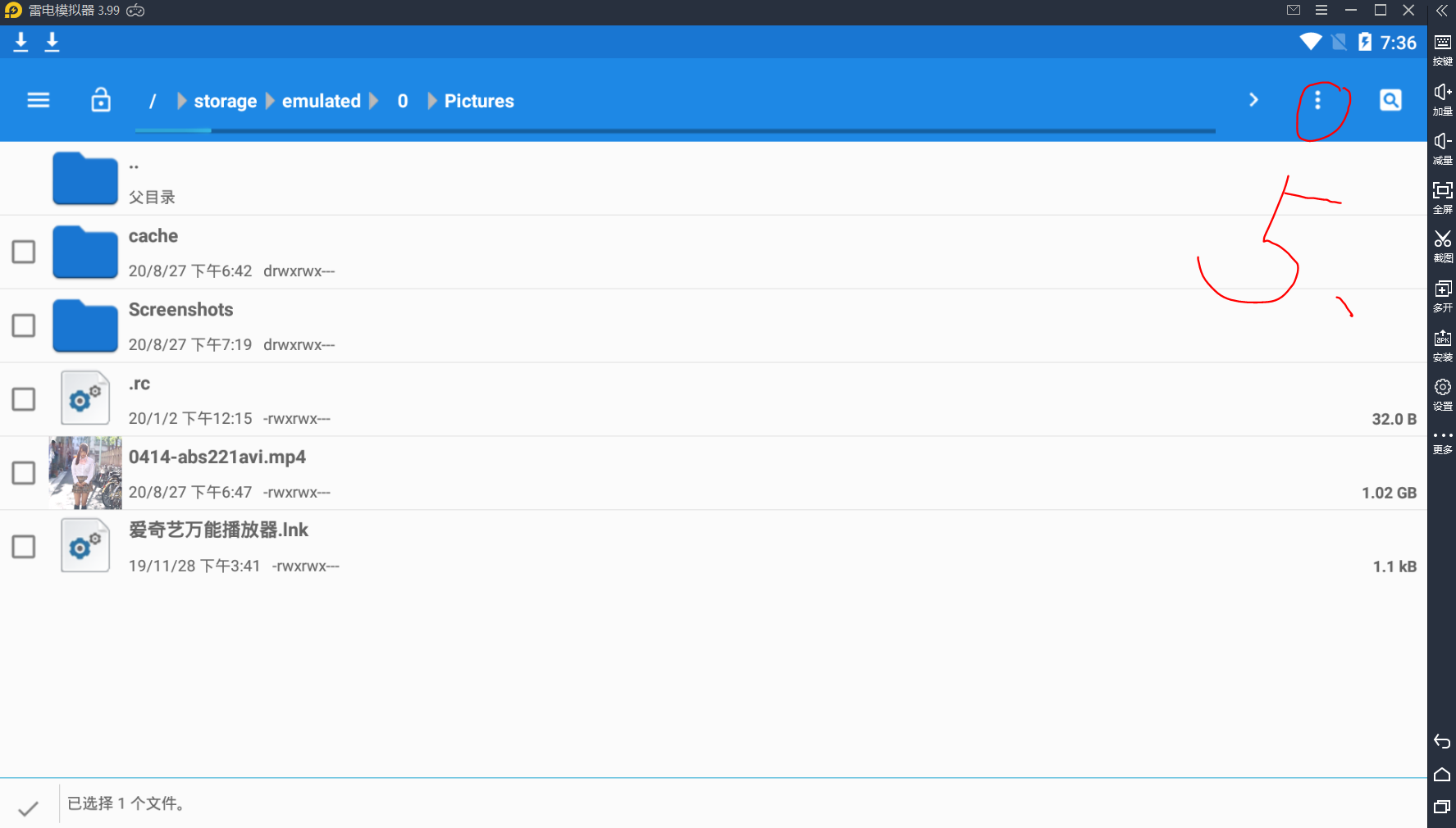Open the mp4 video thumbnail
The image size is (1456, 828).
click(x=85, y=473)
